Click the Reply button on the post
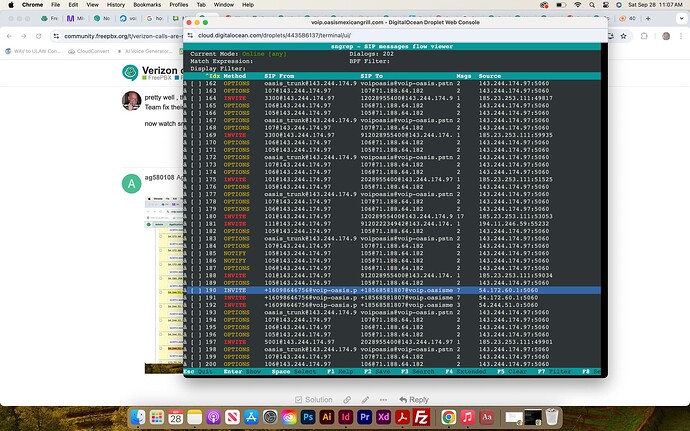 click(414, 400)
